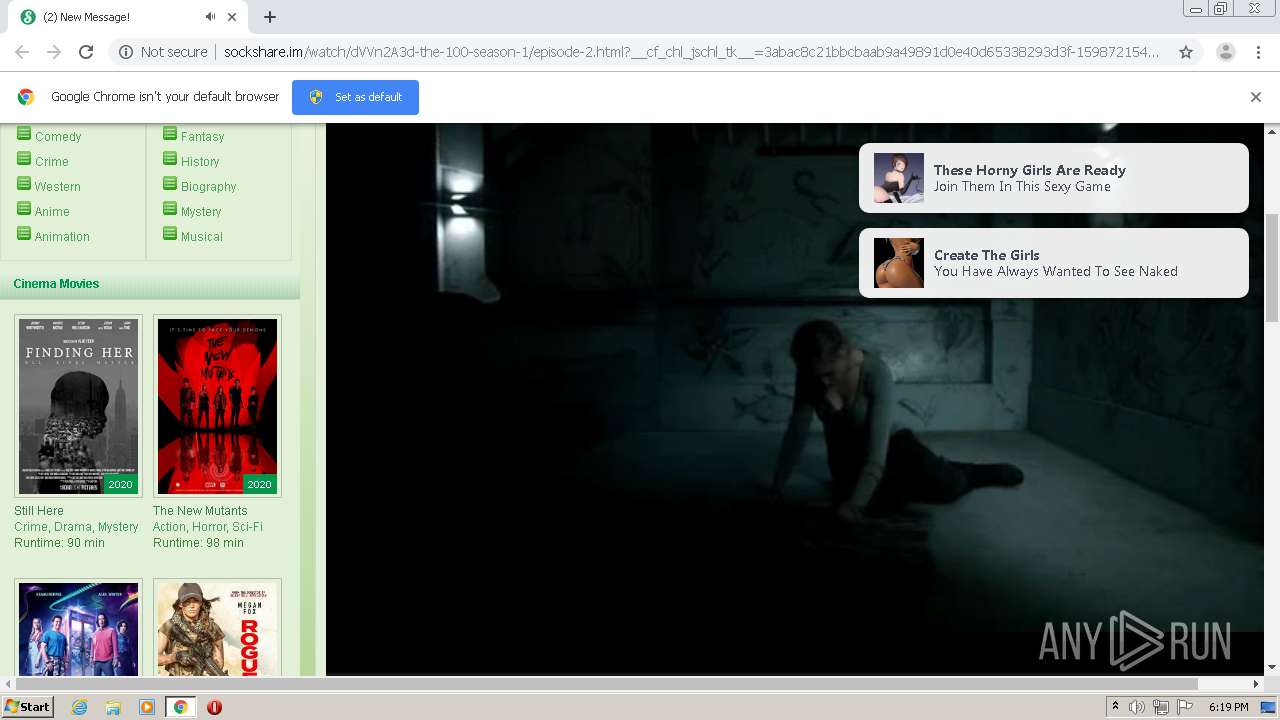1280x720 pixels.
Task: Click the horizontal scrollbar thumb
Action: [x=605, y=684]
